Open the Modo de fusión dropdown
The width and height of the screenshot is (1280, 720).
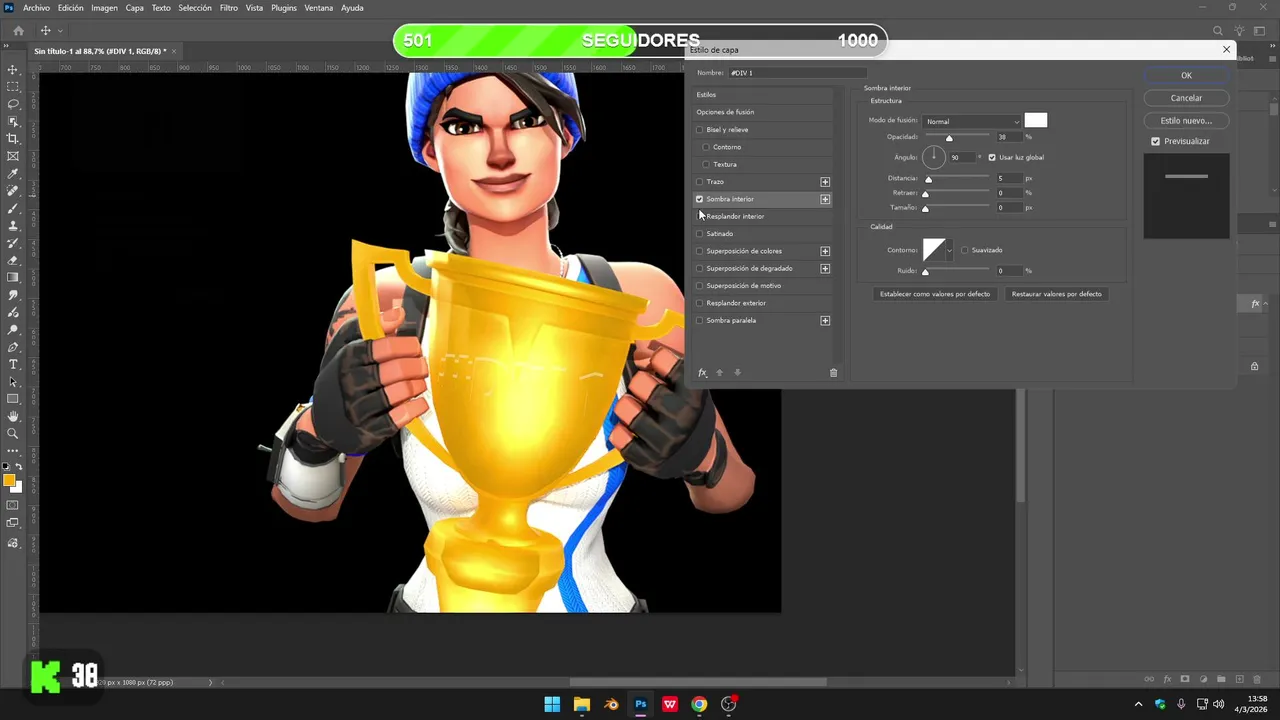click(972, 122)
